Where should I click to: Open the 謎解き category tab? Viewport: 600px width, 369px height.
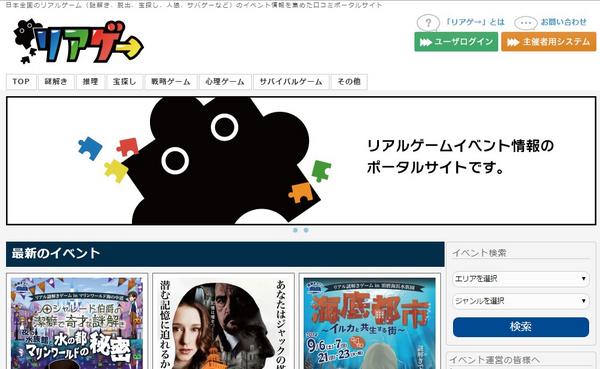click(56, 82)
